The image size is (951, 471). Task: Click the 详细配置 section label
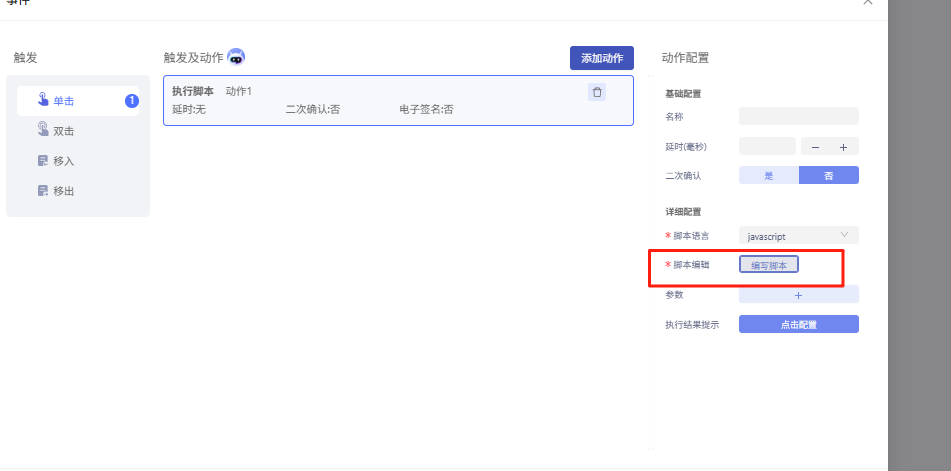[x=684, y=212]
